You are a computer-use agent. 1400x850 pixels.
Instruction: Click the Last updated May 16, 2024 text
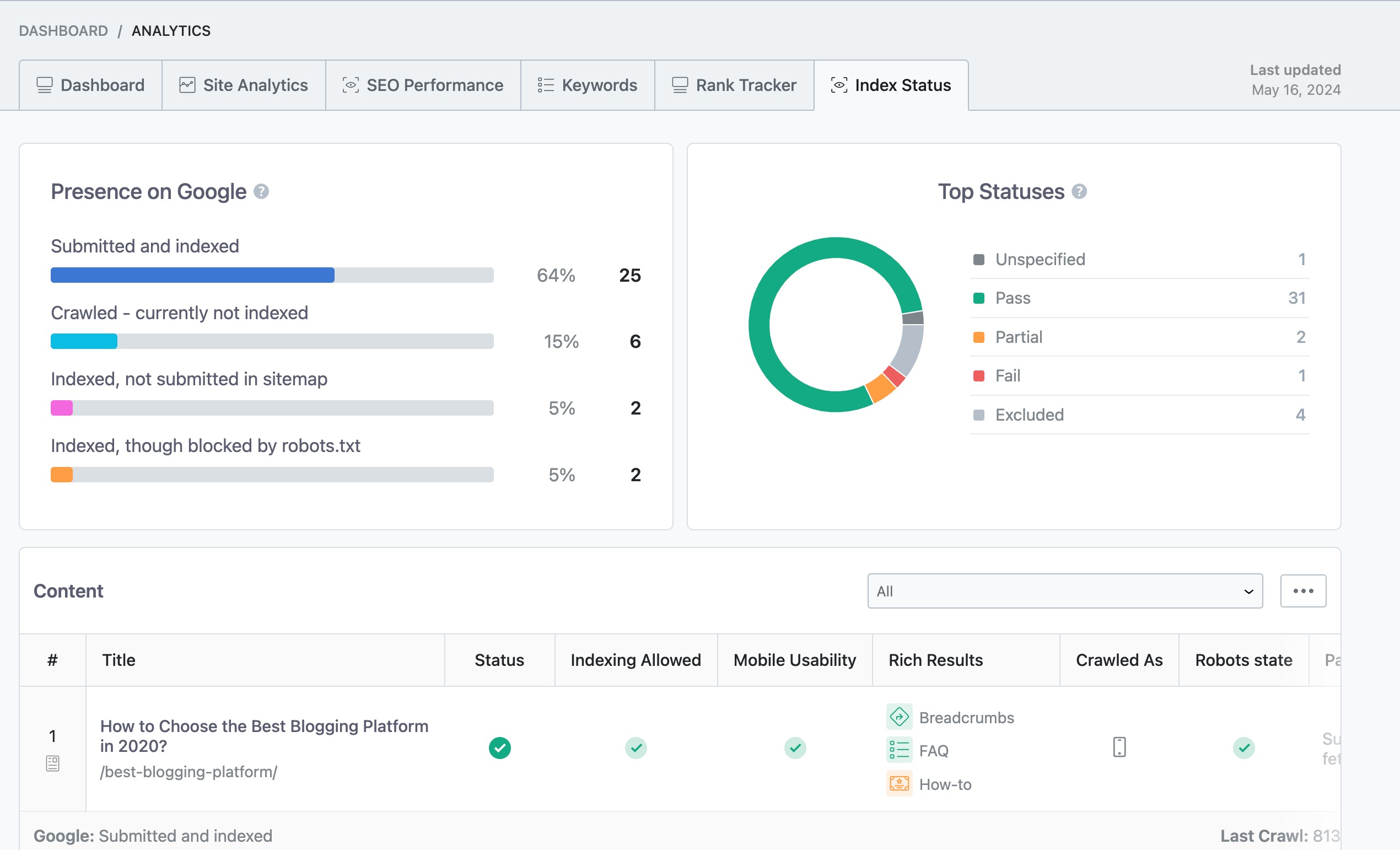tap(1295, 80)
